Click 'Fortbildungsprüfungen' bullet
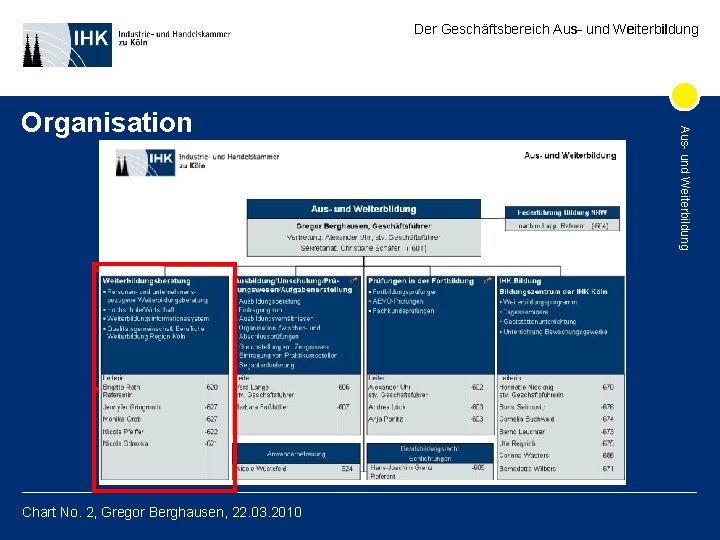This screenshot has height=540, width=720. pos(403,292)
